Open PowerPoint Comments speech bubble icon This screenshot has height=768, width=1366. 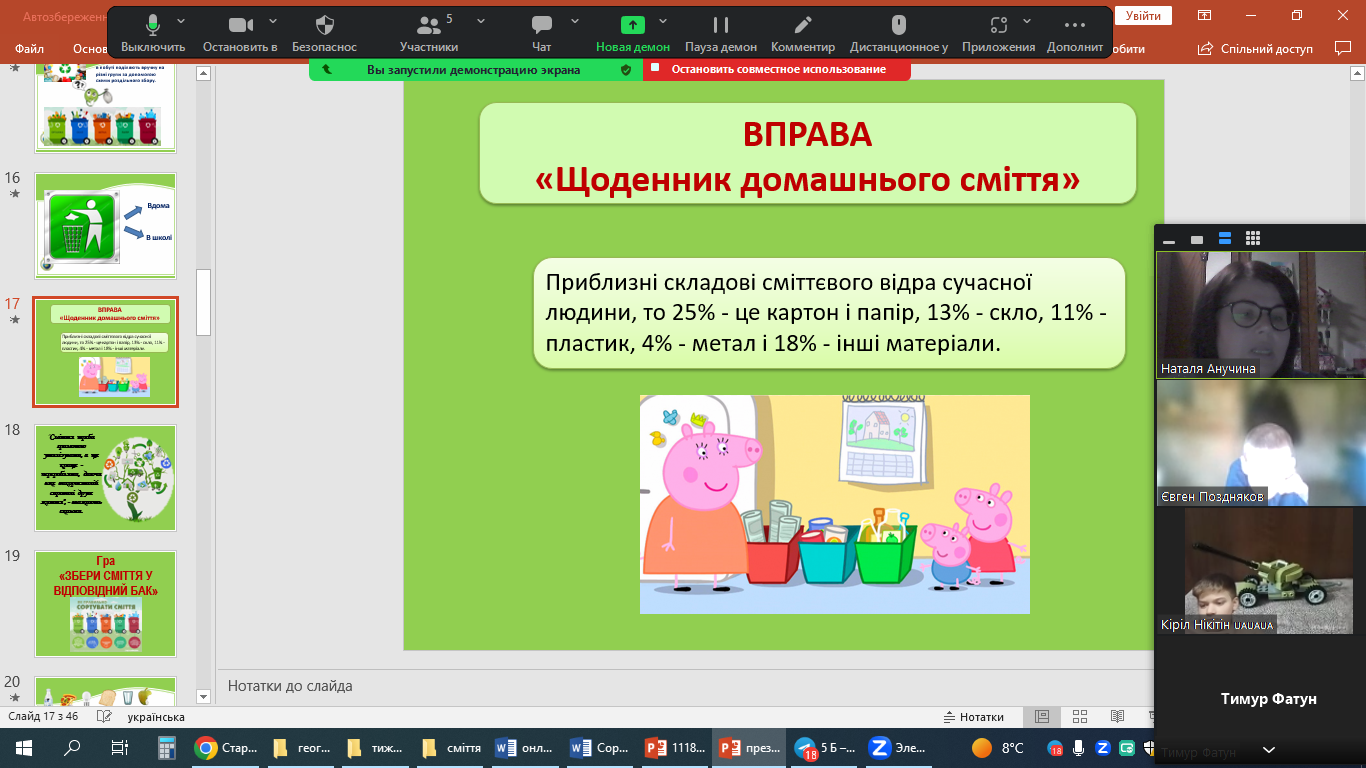click(x=1343, y=47)
